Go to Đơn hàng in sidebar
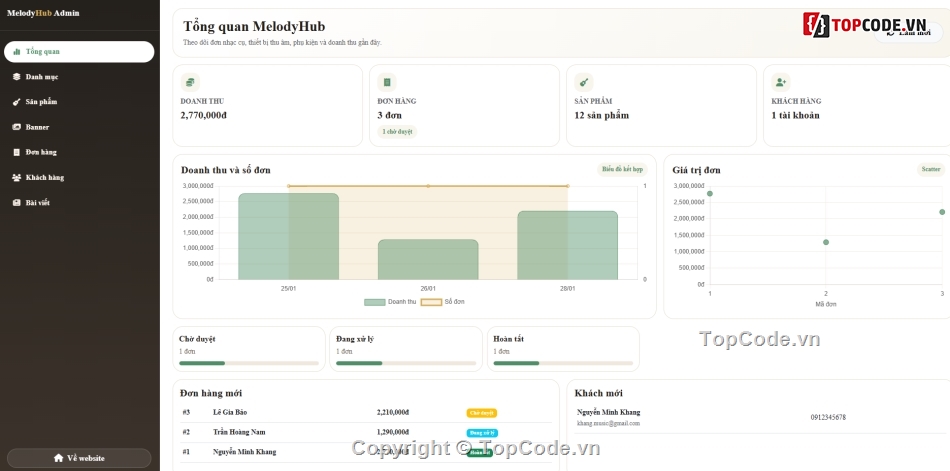The height and width of the screenshot is (471, 950). tap(79, 152)
